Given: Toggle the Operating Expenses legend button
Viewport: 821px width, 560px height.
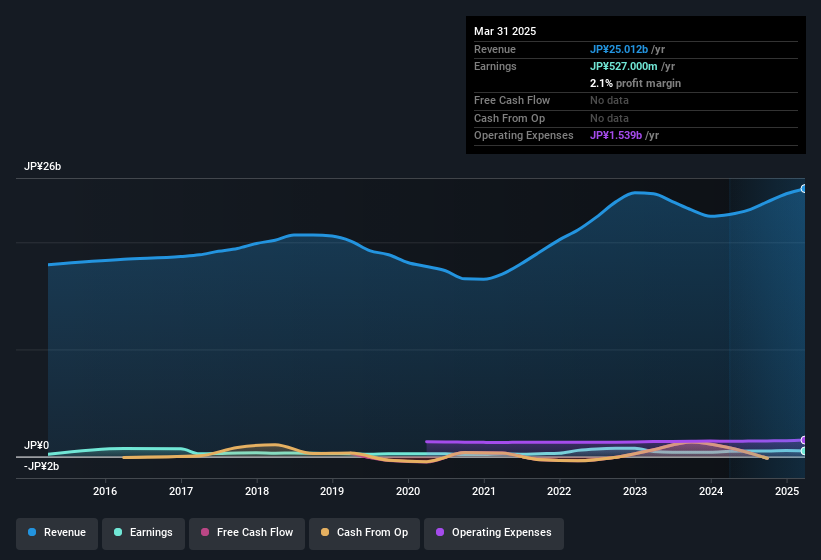Looking at the screenshot, I should click(x=494, y=534).
